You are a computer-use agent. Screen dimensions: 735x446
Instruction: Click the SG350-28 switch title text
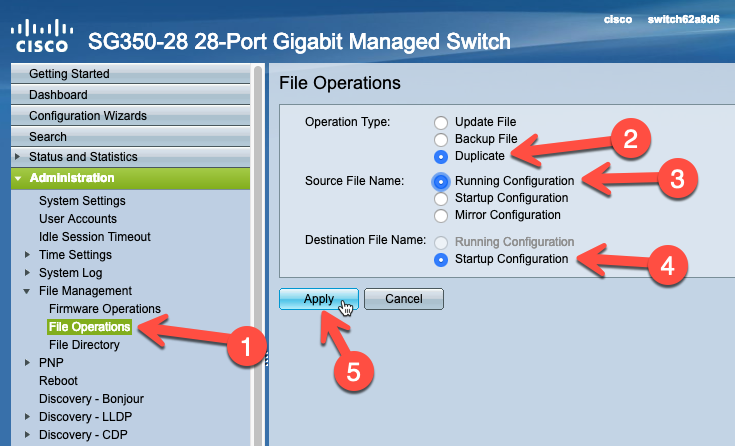click(x=299, y=41)
